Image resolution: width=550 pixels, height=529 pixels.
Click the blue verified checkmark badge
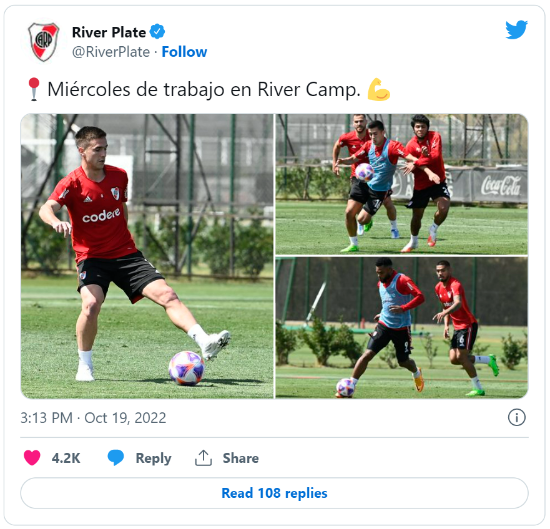[x=157, y=32]
